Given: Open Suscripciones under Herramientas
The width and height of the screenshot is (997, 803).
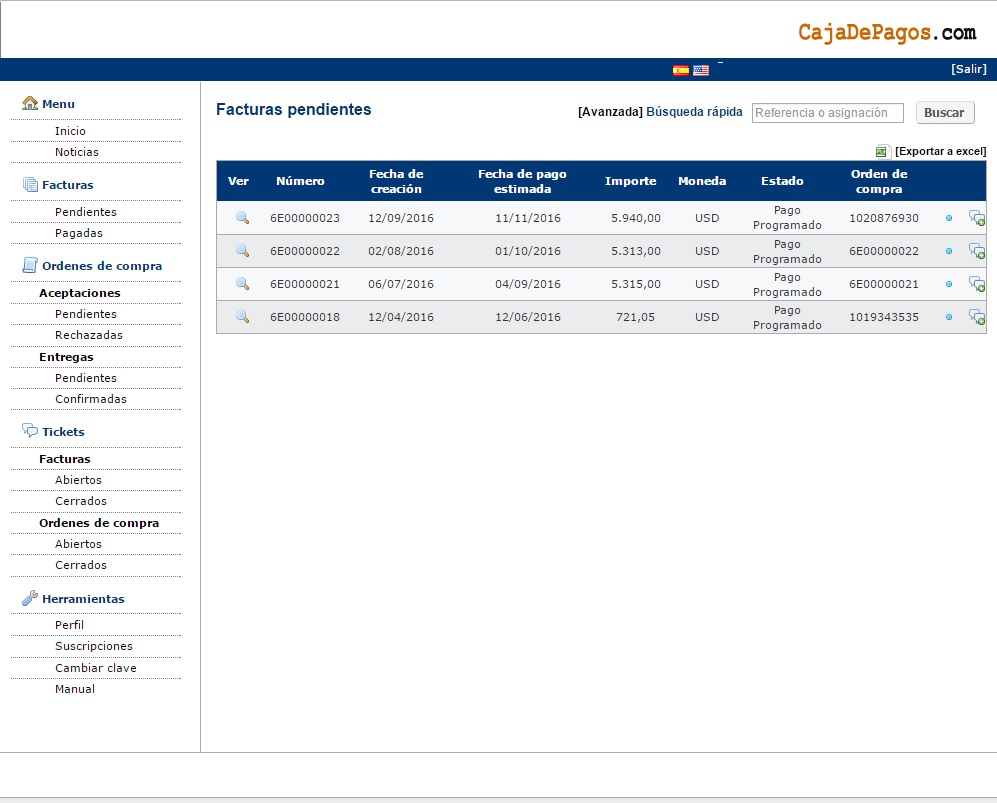Looking at the screenshot, I should click(94, 646).
